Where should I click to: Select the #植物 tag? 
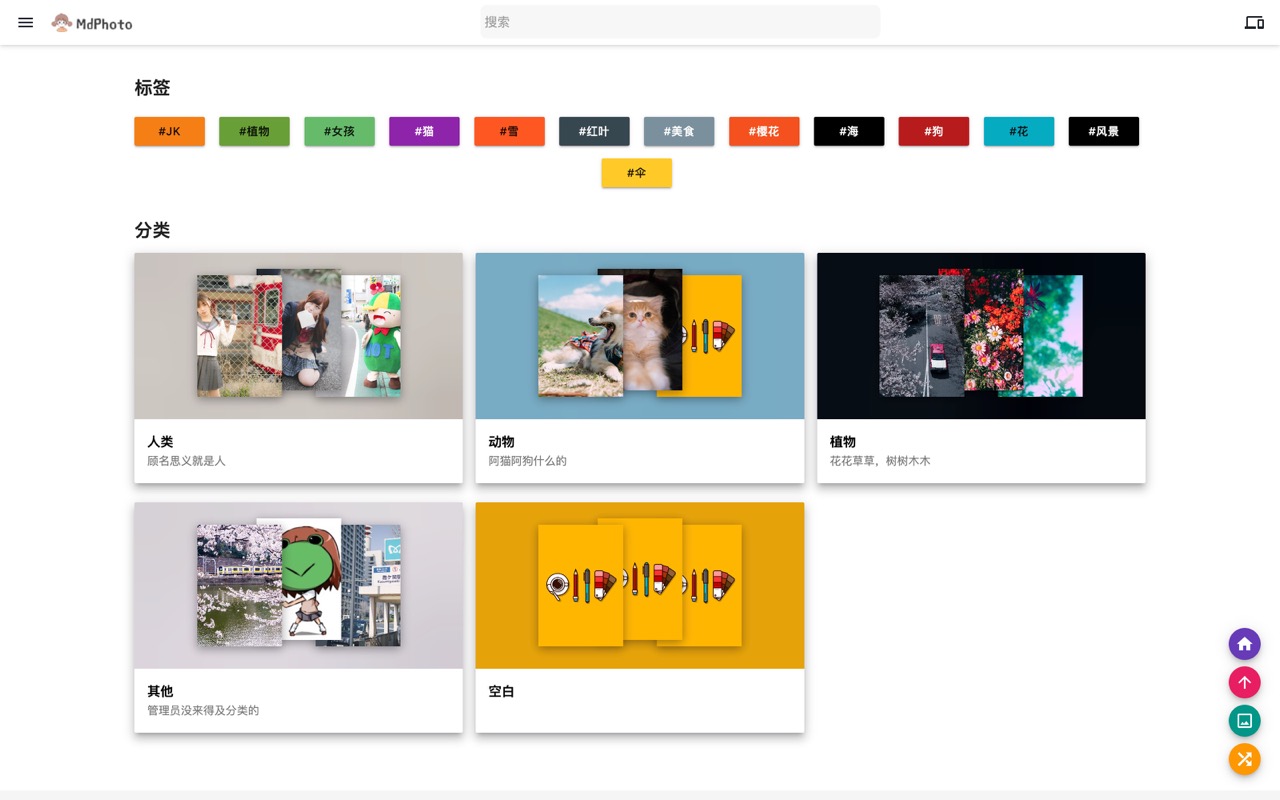click(x=254, y=131)
